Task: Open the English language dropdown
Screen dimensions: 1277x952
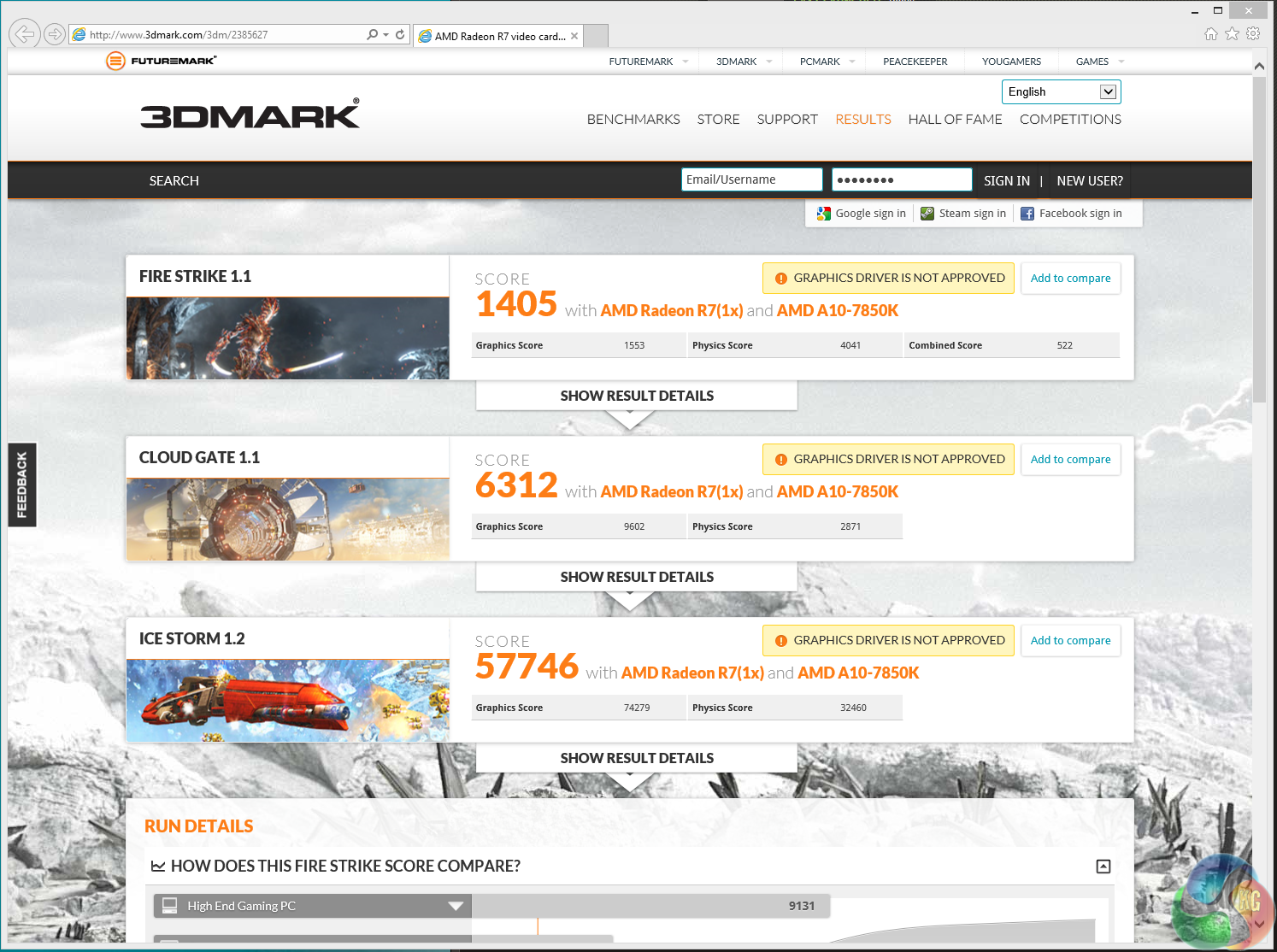Action: pos(1061,91)
